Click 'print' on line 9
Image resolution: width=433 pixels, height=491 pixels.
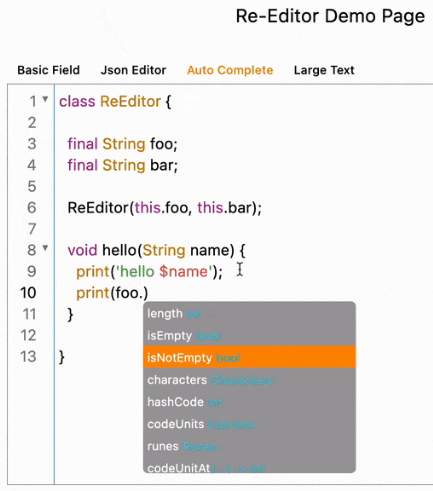[93, 272]
